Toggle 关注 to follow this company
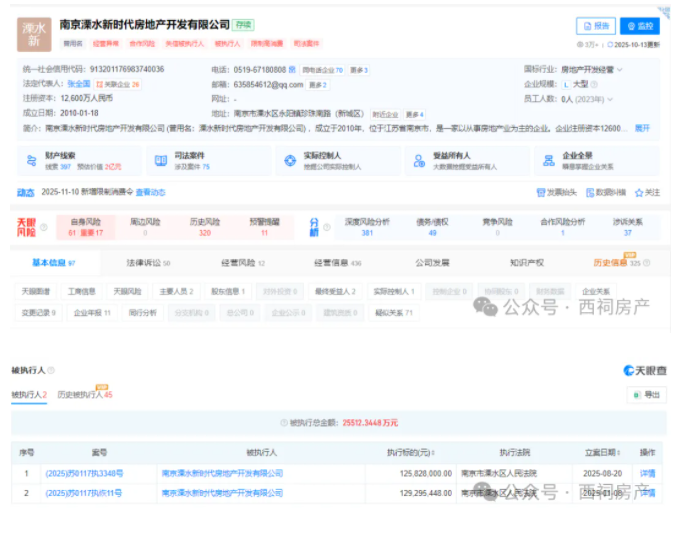The width and height of the screenshot is (674, 540). click(x=647, y=192)
